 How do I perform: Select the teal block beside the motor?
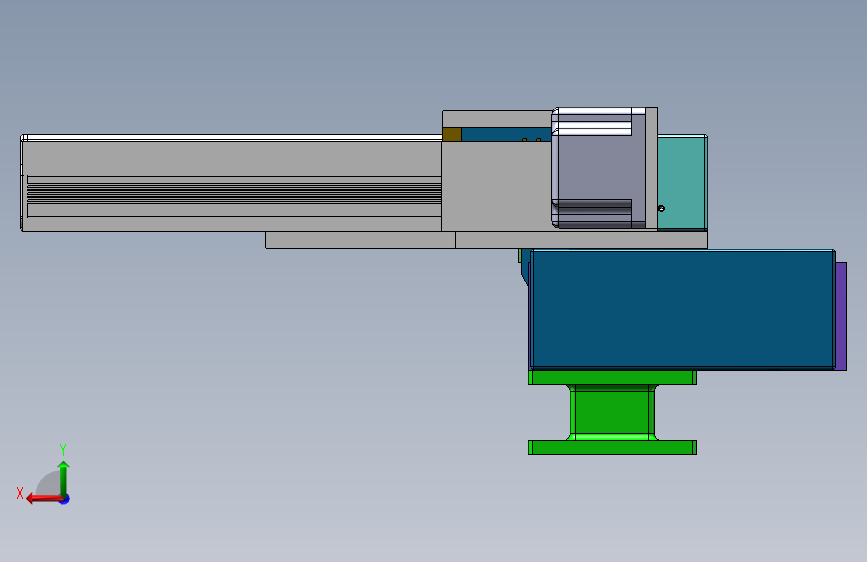(x=682, y=183)
